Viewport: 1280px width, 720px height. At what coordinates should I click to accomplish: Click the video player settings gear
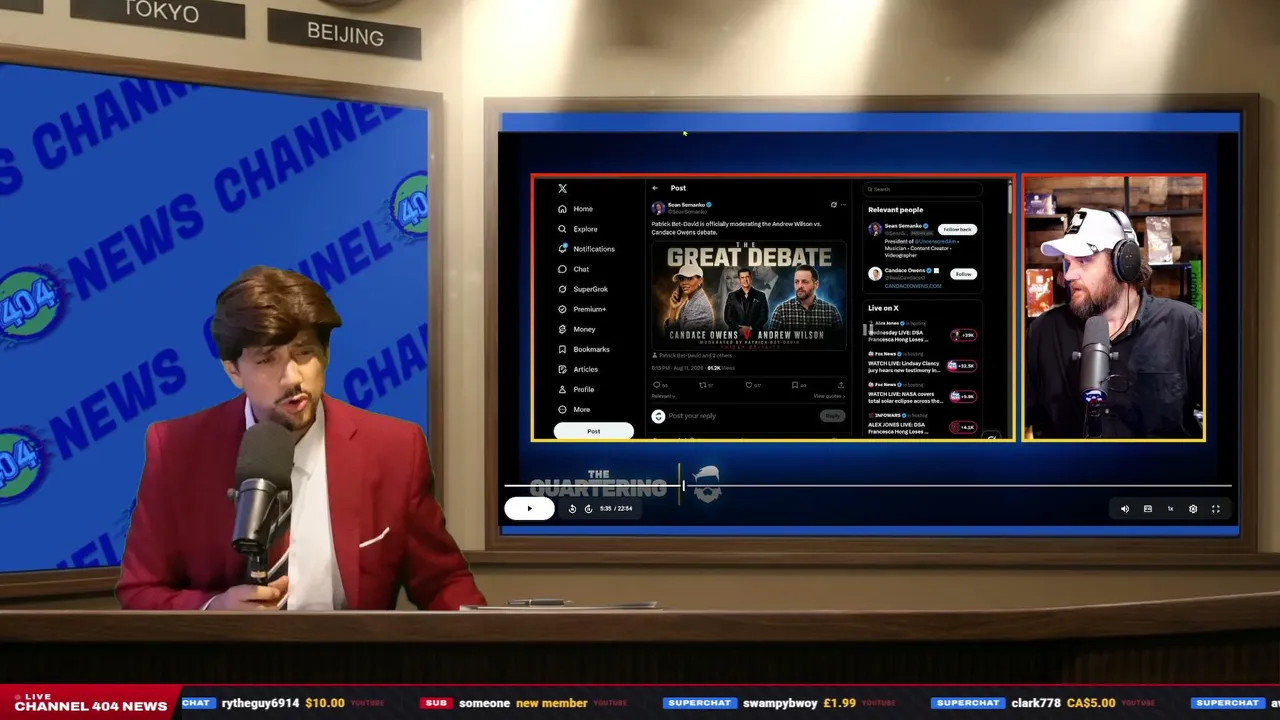pos(1193,509)
